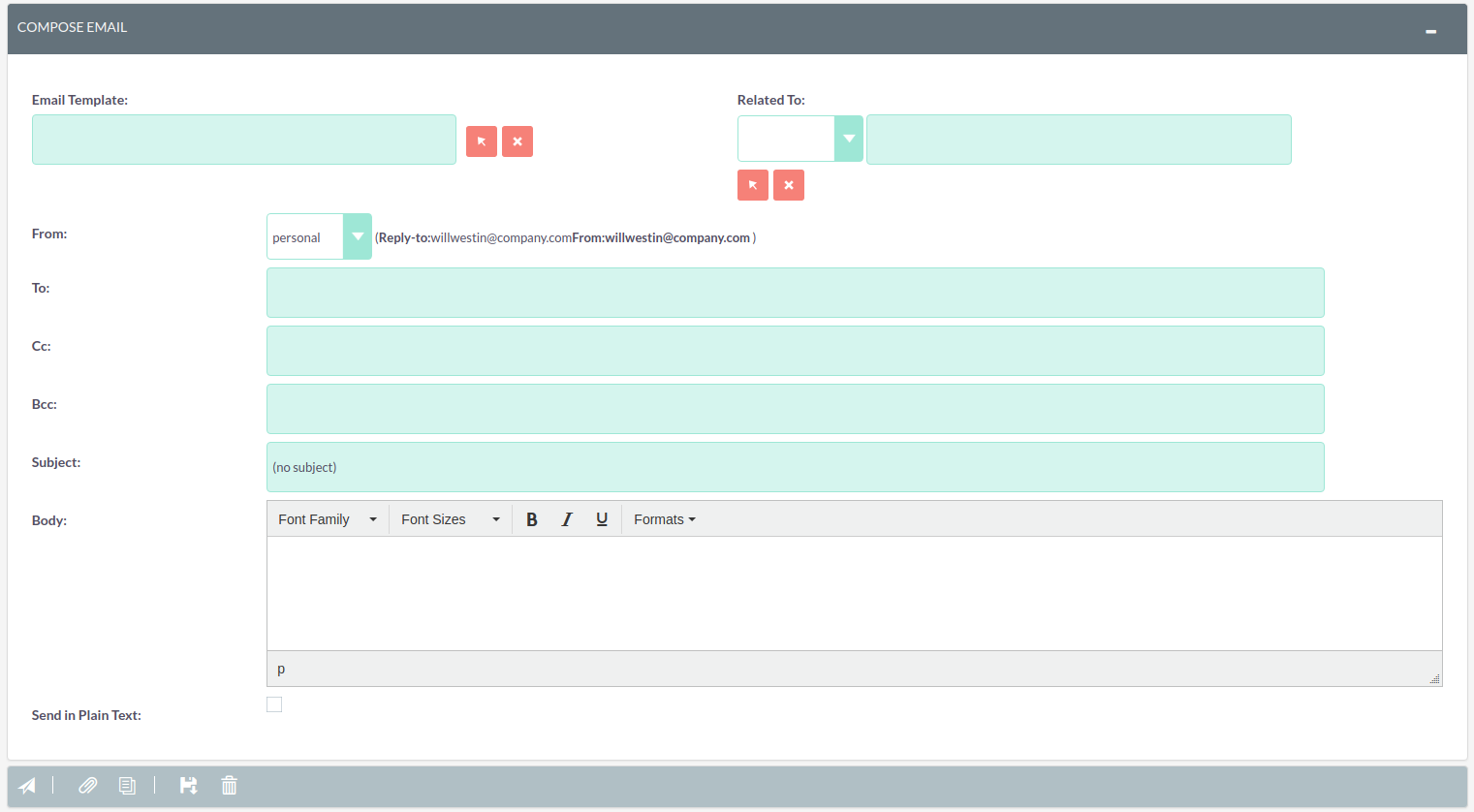This screenshot has height=812, width=1474.
Task: Save the email as a draft
Action: pos(188,785)
